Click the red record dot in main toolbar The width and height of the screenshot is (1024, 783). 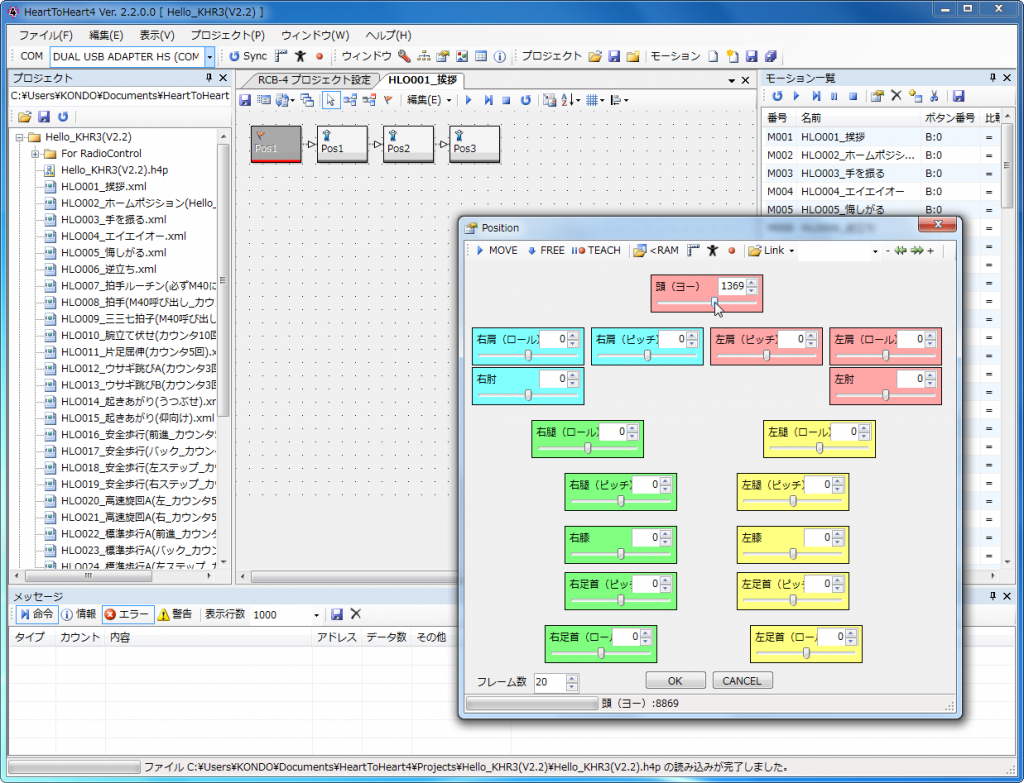coord(319,56)
